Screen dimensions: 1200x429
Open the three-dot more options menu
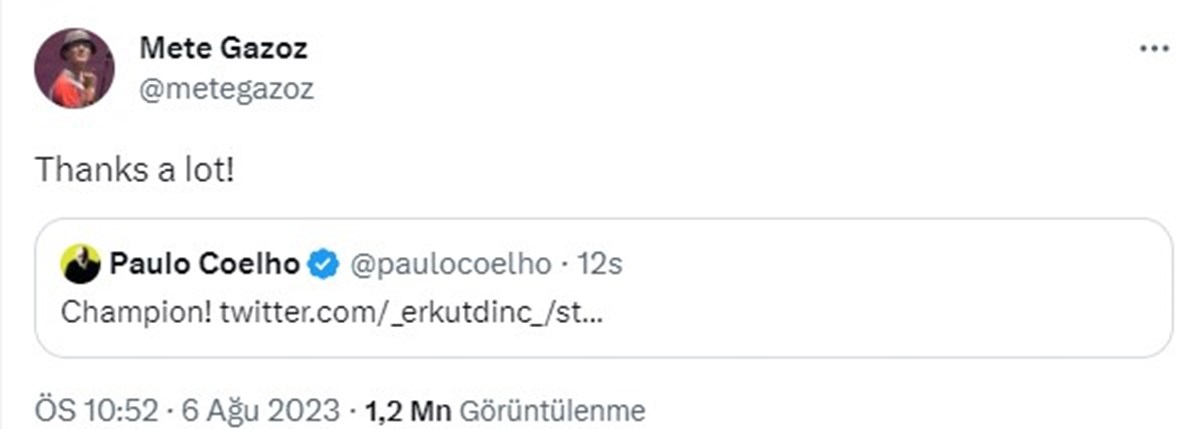1154,48
